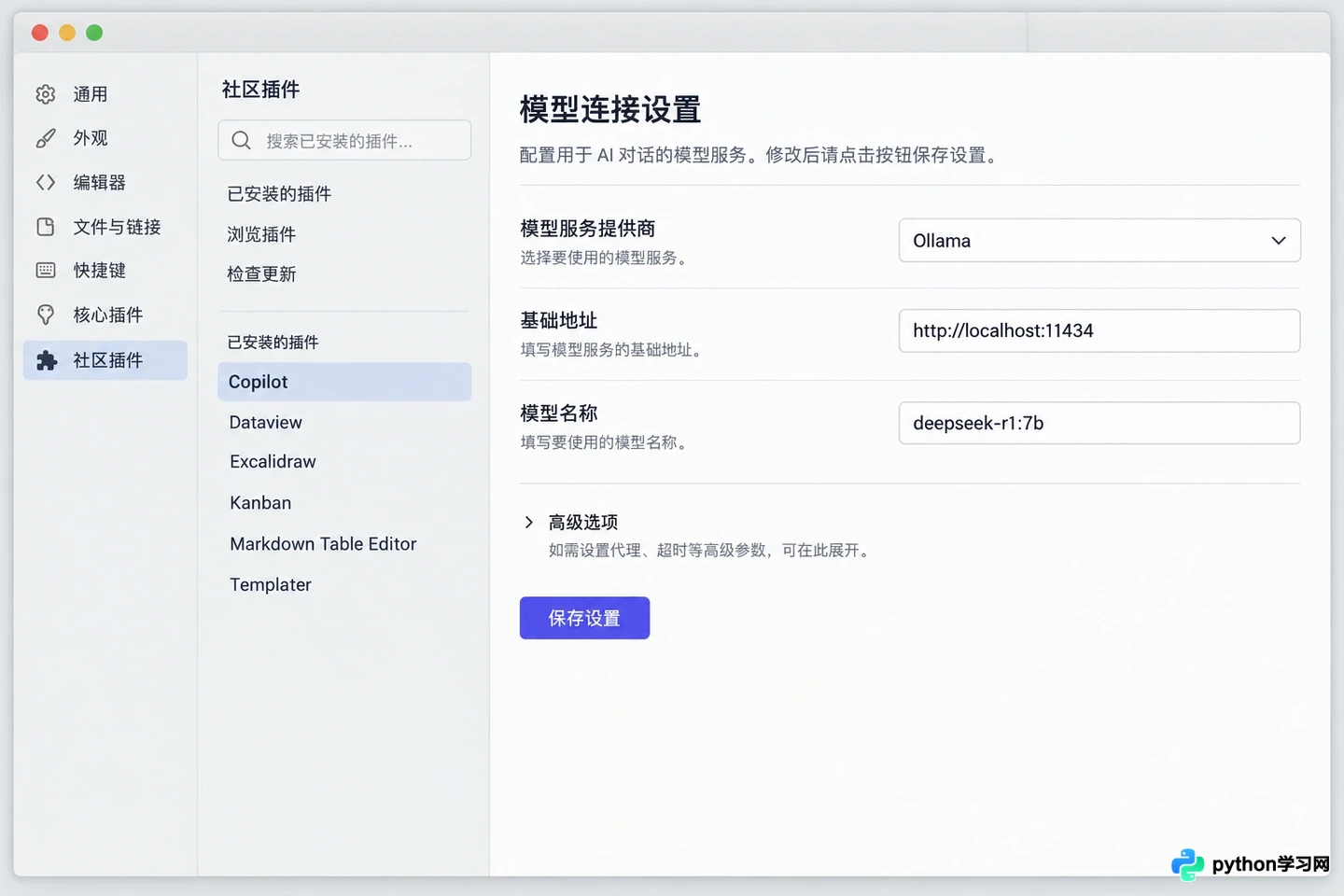The height and width of the screenshot is (896, 1344).
Task: Click the 模型服务提供商 label
Action: pos(588,229)
